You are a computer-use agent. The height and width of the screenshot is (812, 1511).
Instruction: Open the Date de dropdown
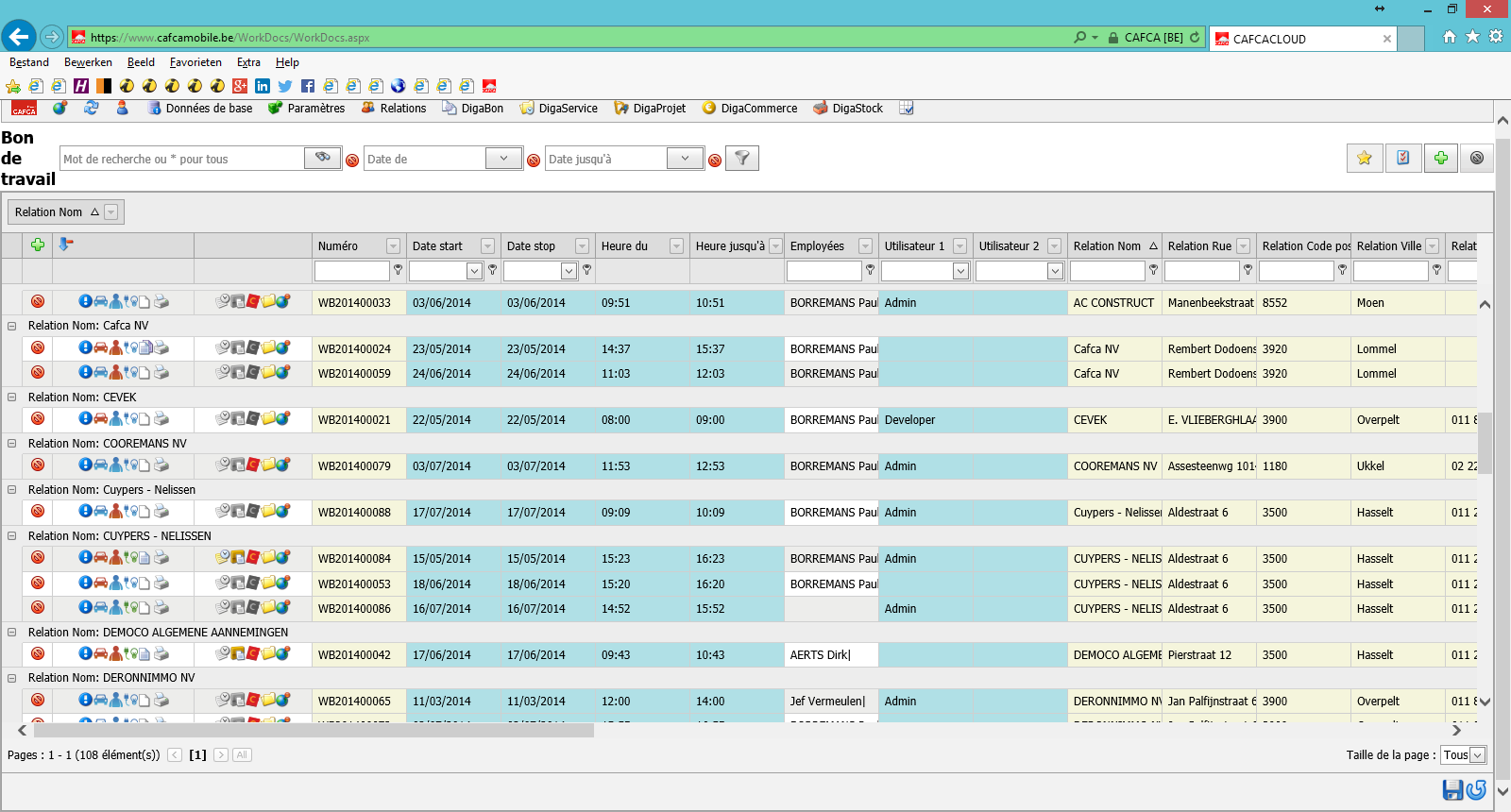503,159
